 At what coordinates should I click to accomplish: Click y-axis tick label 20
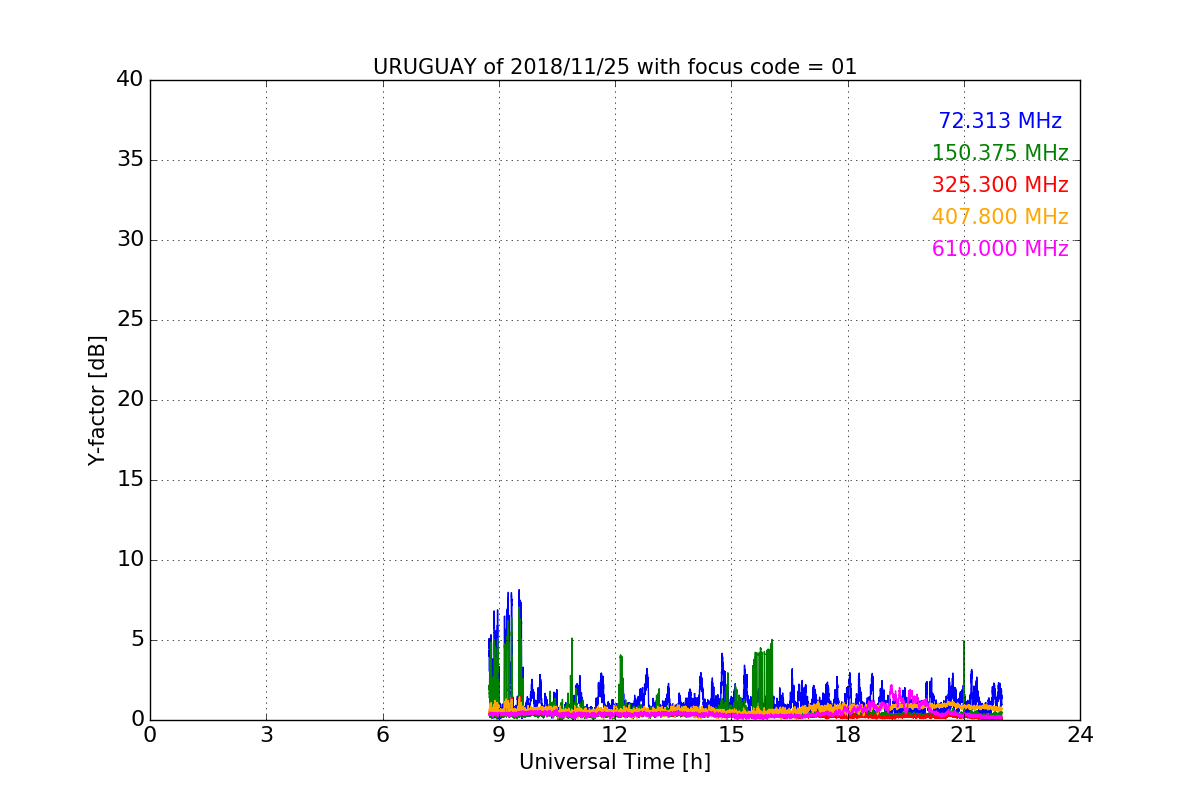pyautogui.click(x=130, y=400)
